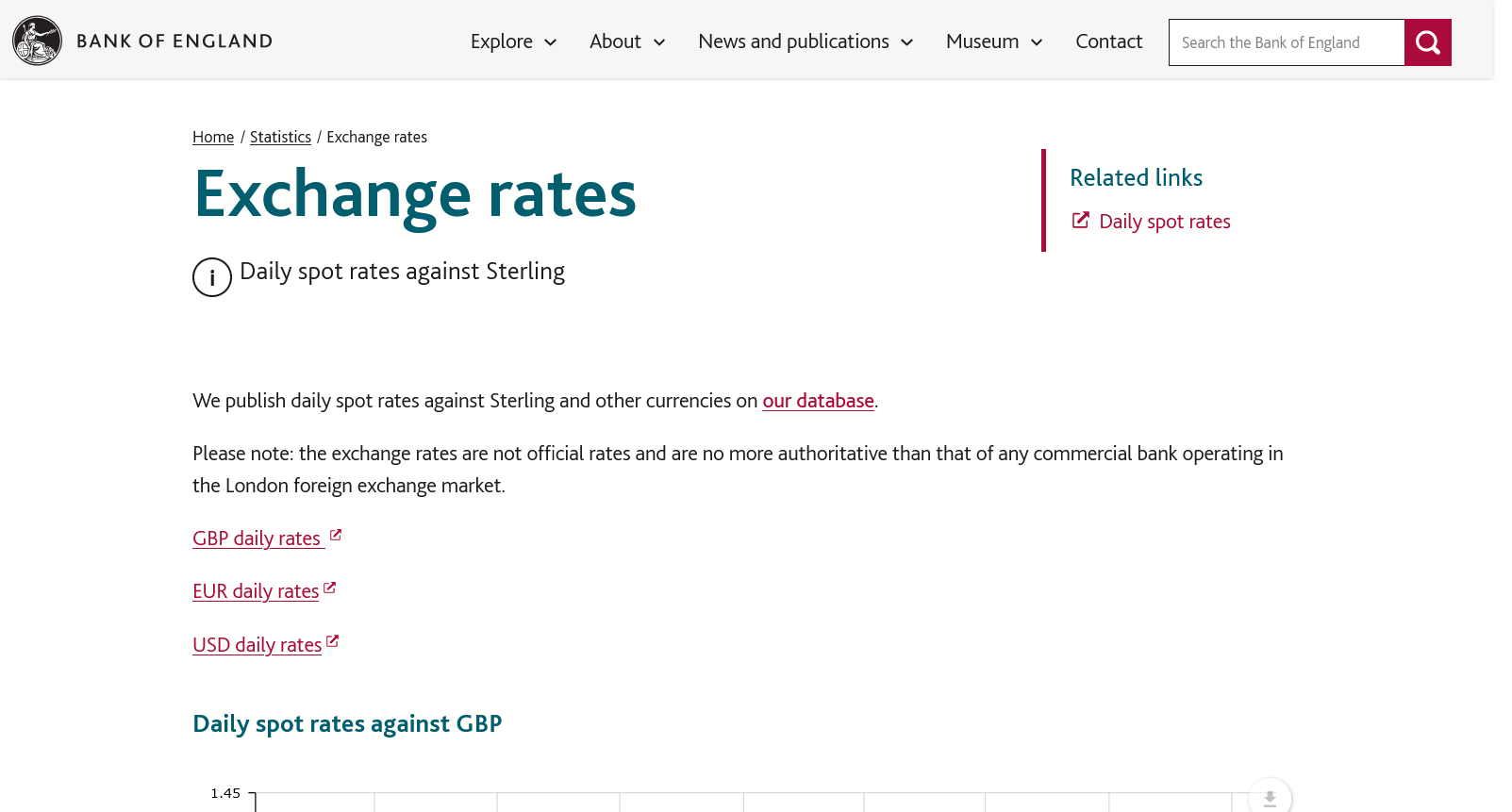Viewport: 1512px width, 812px height.
Task: Open the Statistics breadcrumb link
Action: coord(280,137)
